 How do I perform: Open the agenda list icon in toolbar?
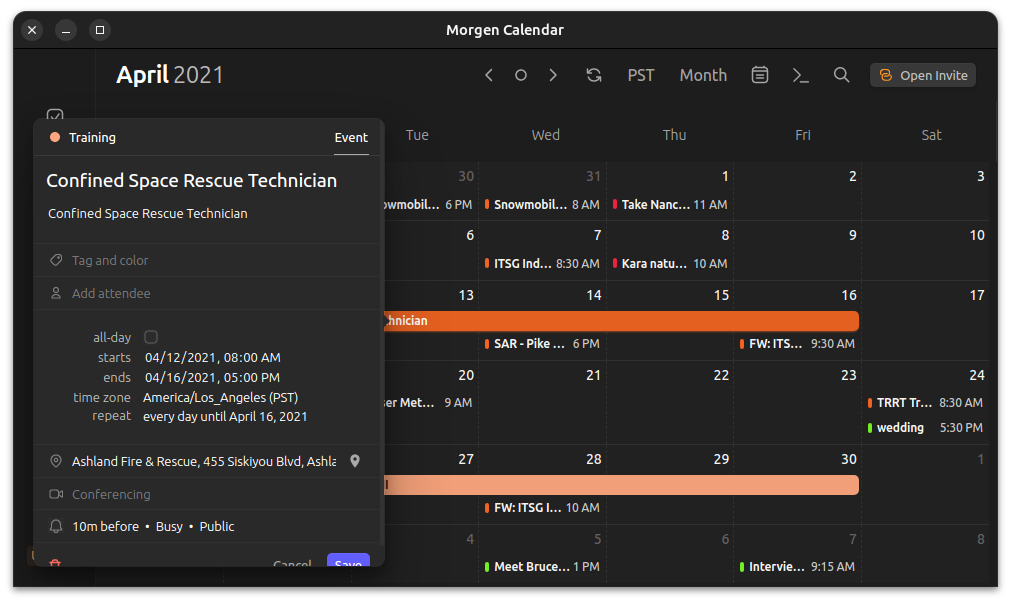(760, 75)
